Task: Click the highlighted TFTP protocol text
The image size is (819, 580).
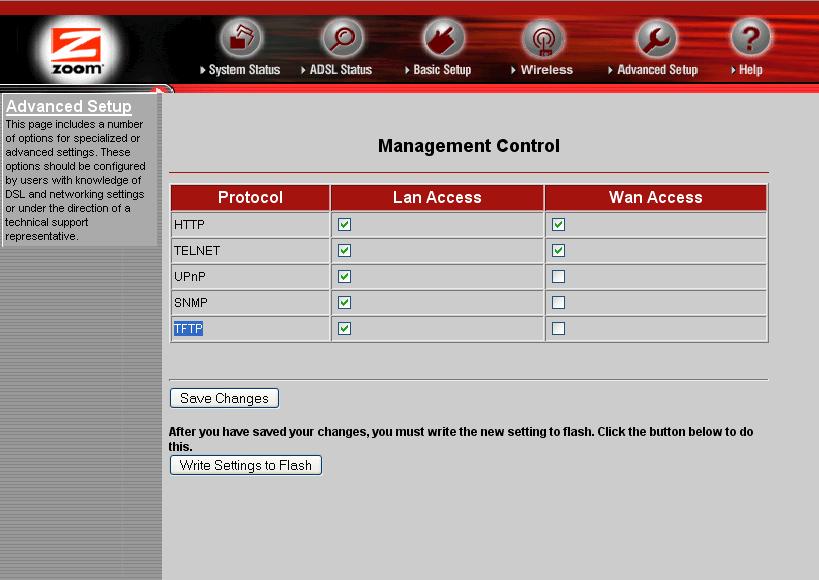Action: point(188,329)
